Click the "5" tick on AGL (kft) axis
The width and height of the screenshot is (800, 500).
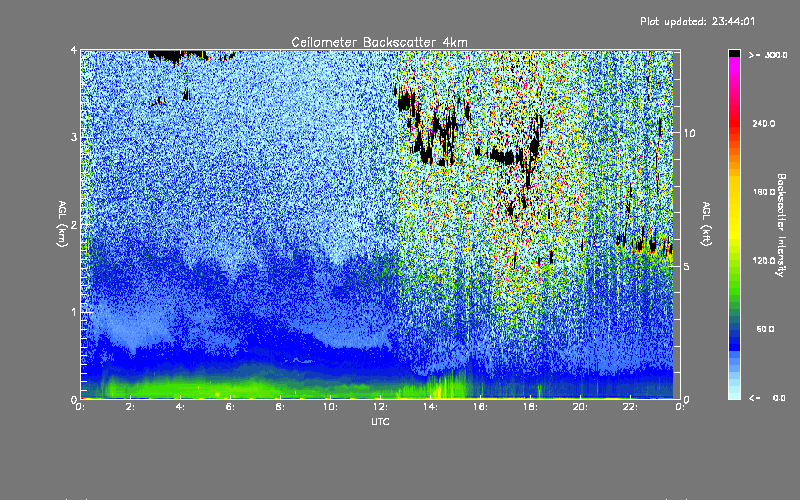[686, 266]
